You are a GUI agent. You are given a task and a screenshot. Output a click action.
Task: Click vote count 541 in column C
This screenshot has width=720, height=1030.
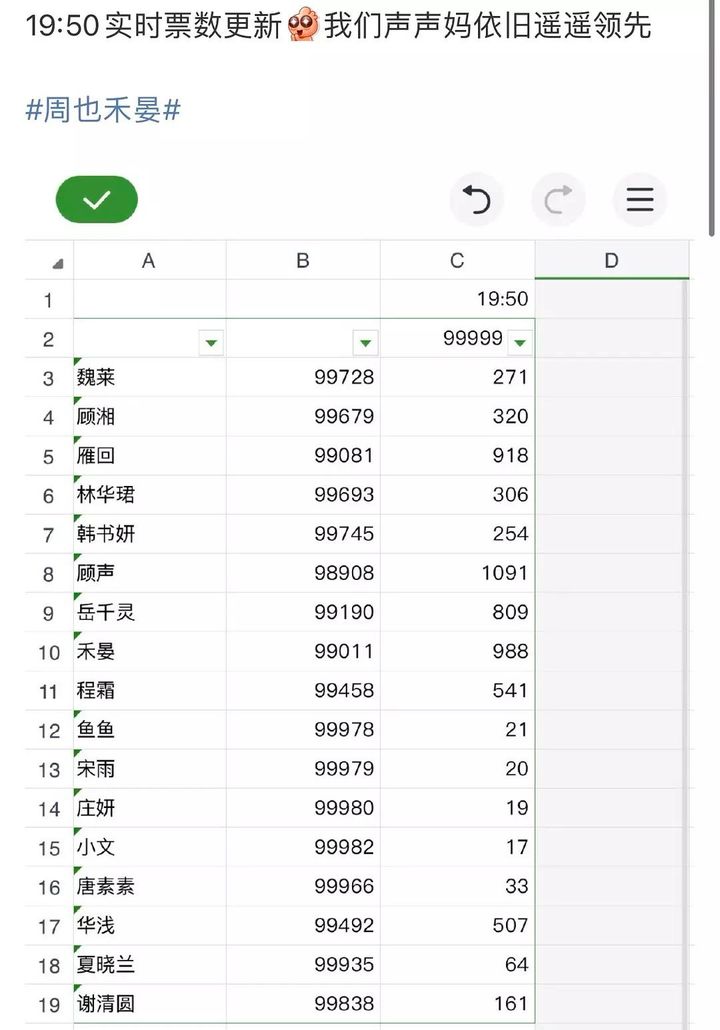[510, 690]
